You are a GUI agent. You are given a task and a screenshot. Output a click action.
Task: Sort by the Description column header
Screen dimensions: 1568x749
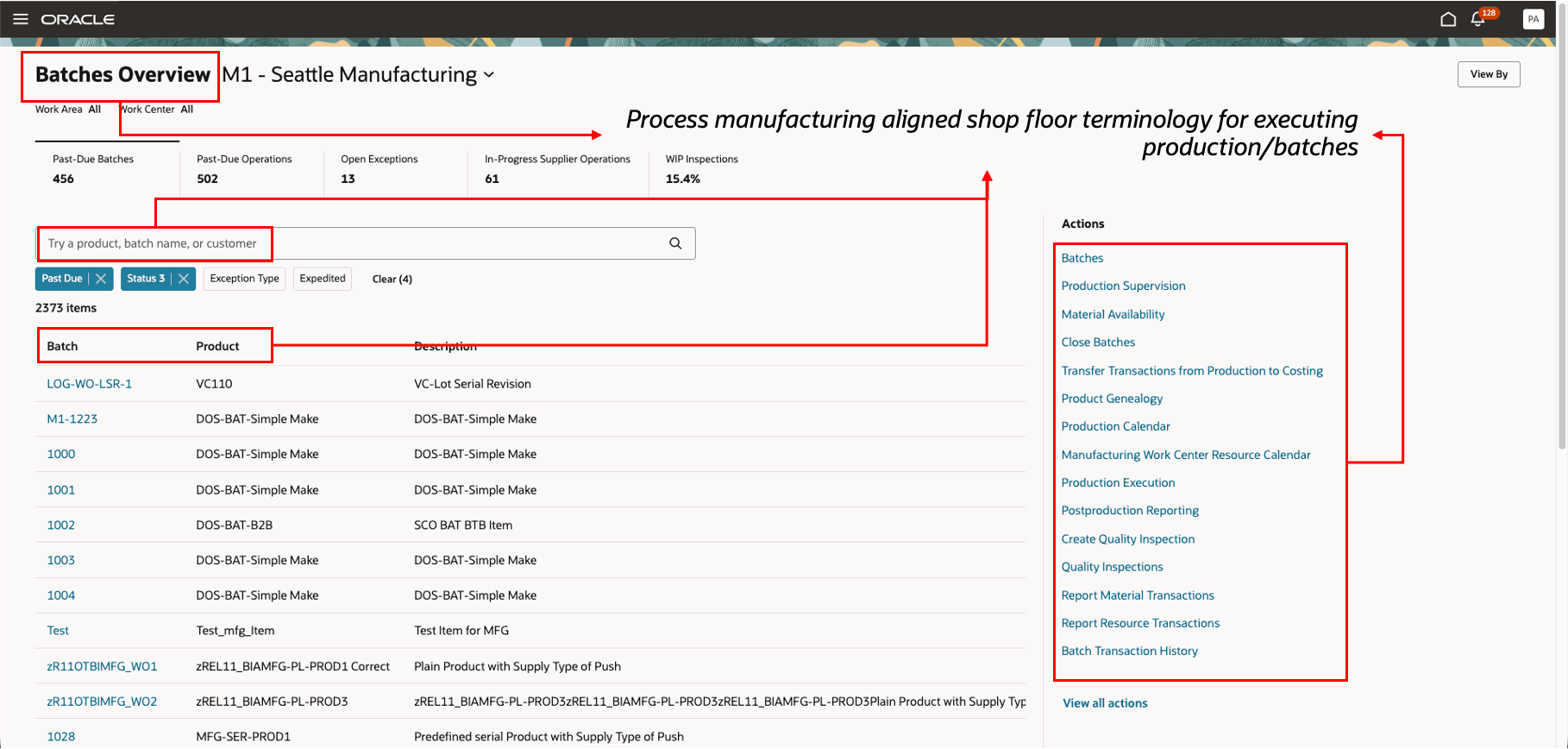point(445,346)
